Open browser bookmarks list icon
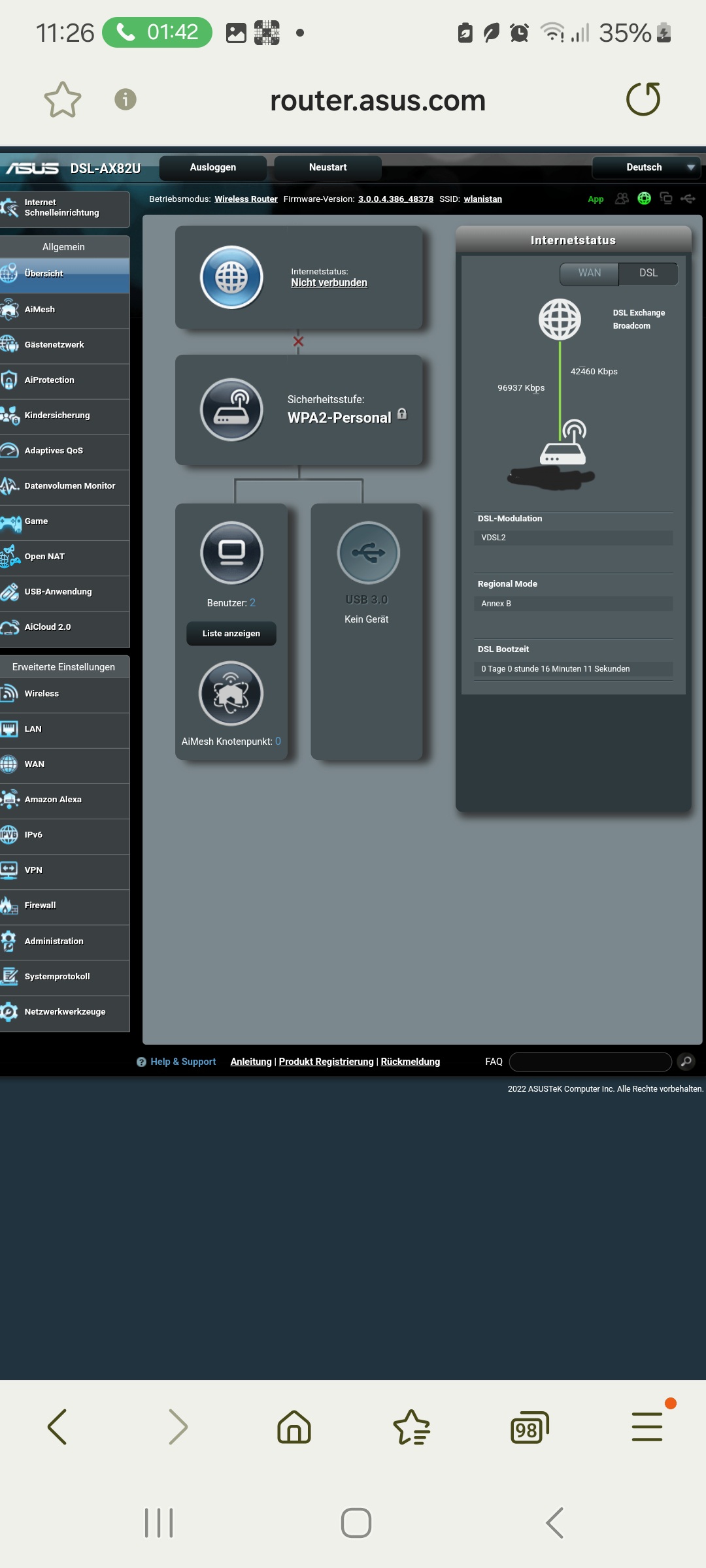 coord(412,1427)
